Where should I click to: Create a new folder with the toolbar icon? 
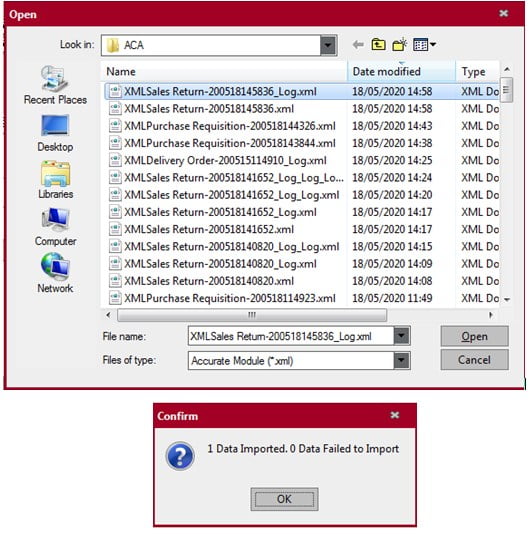pos(400,44)
